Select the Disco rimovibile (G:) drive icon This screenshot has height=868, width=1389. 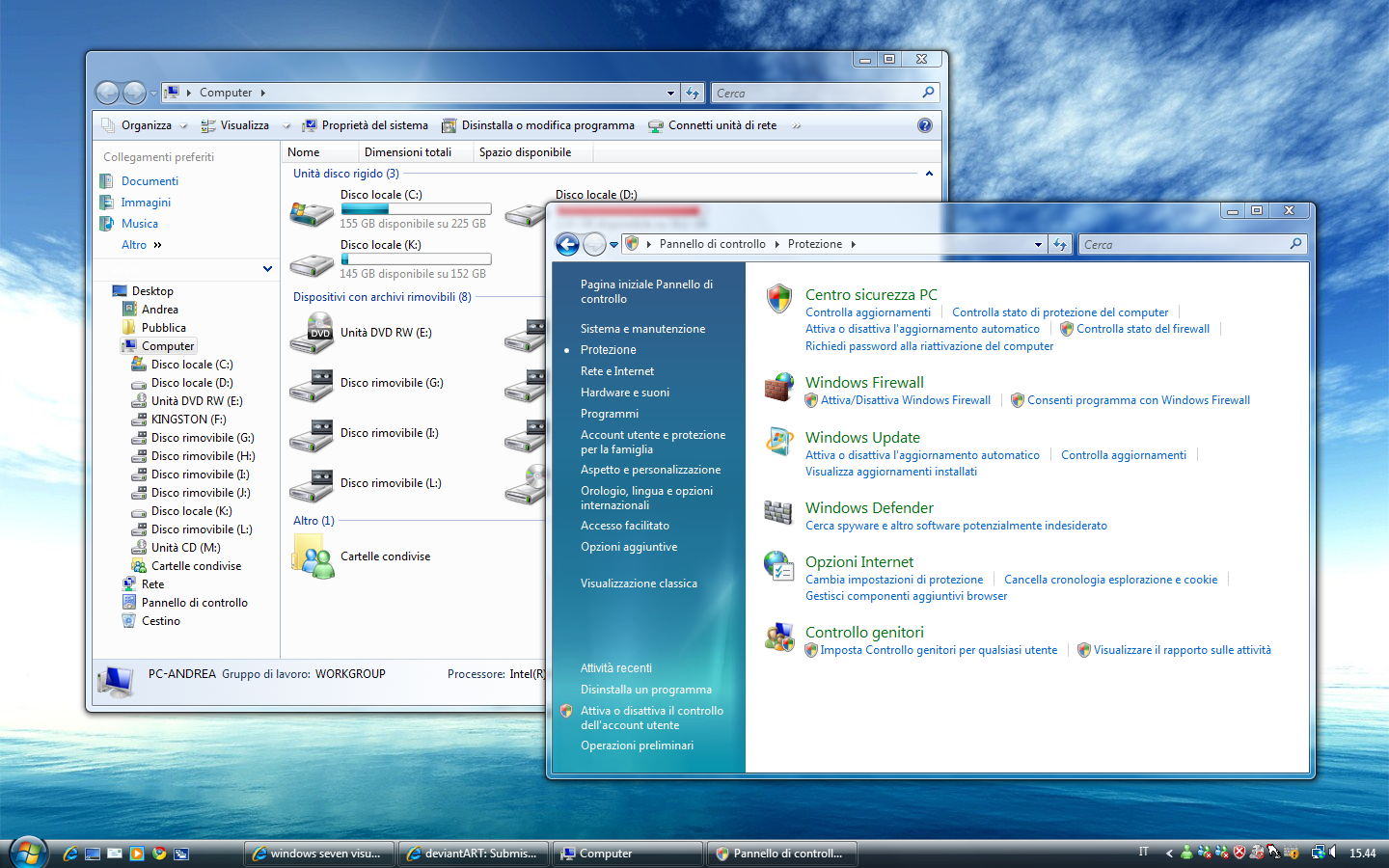pyautogui.click(x=312, y=385)
